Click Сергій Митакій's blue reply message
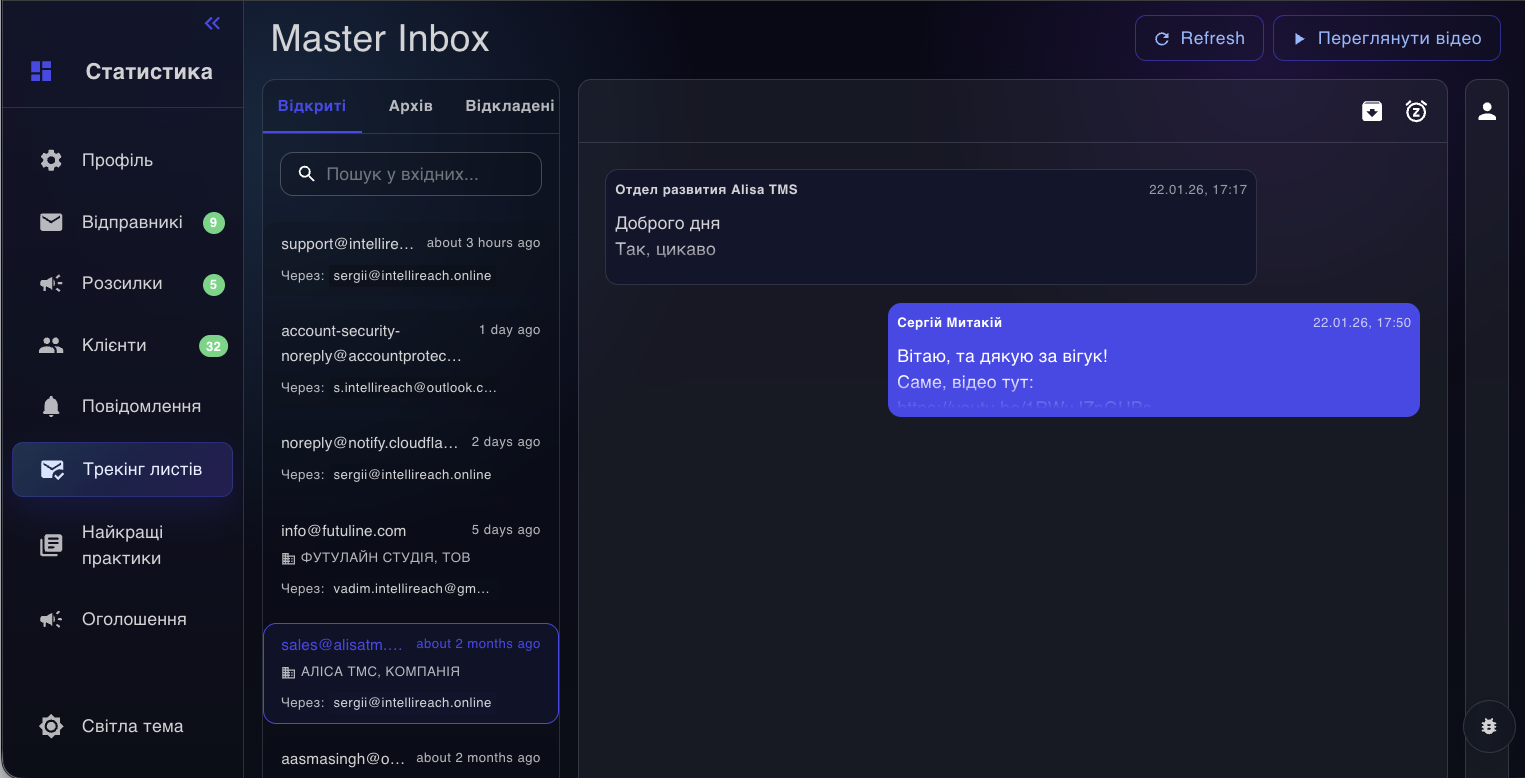 coord(1154,360)
